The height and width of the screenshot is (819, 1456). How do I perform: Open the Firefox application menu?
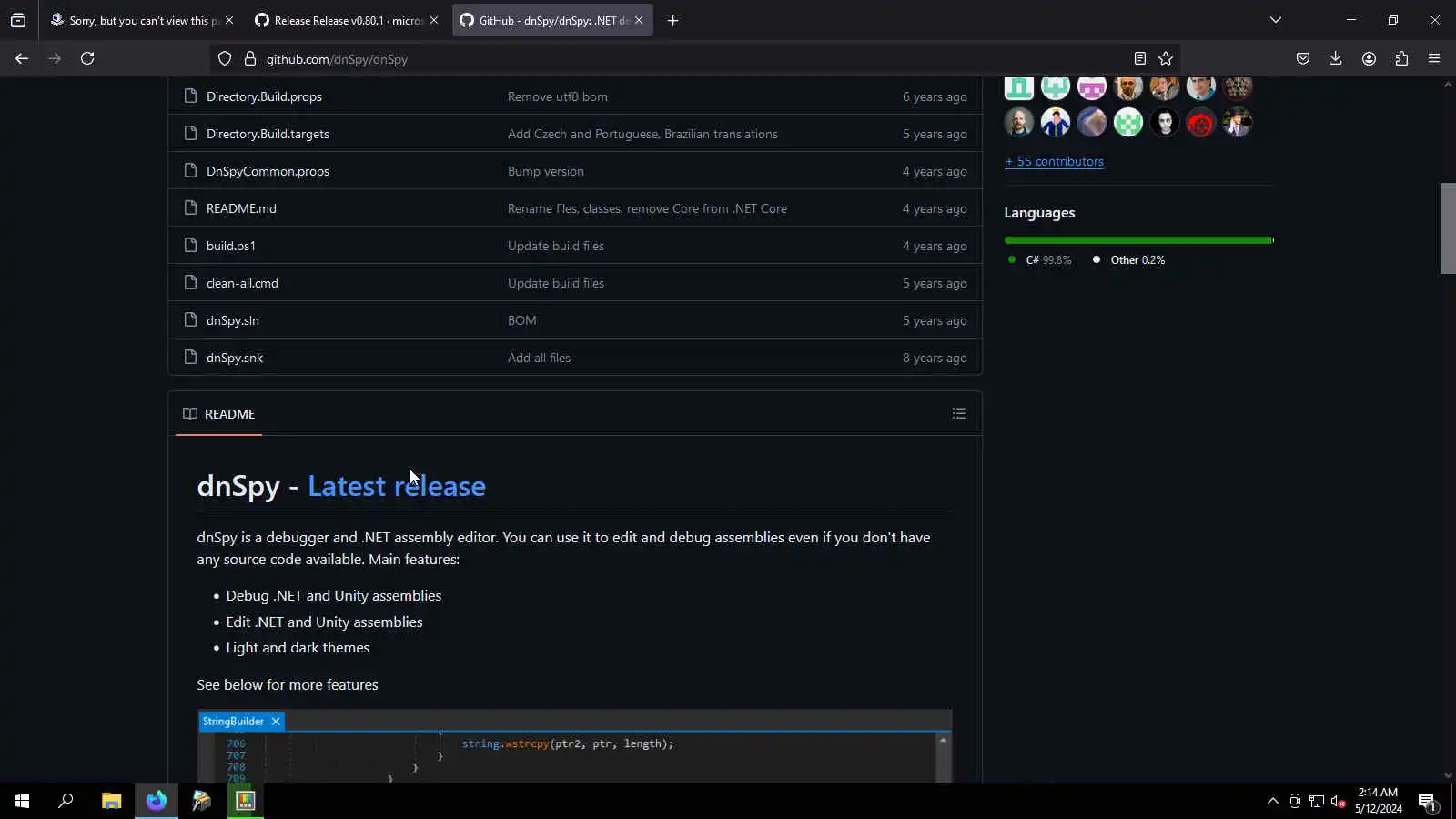tap(1434, 58)
